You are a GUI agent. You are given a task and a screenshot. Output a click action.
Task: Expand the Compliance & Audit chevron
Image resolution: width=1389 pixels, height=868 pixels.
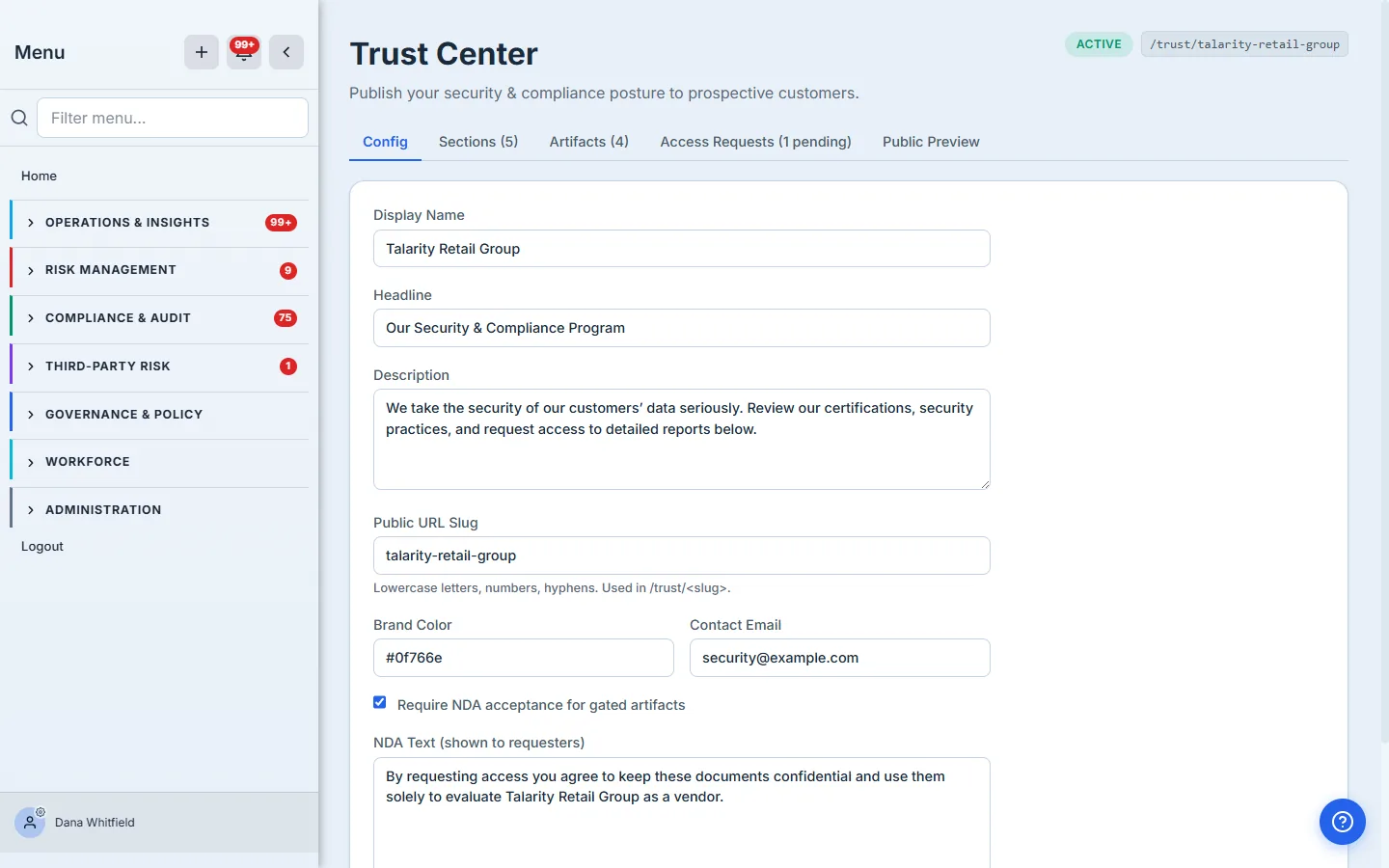coord(31,318)
